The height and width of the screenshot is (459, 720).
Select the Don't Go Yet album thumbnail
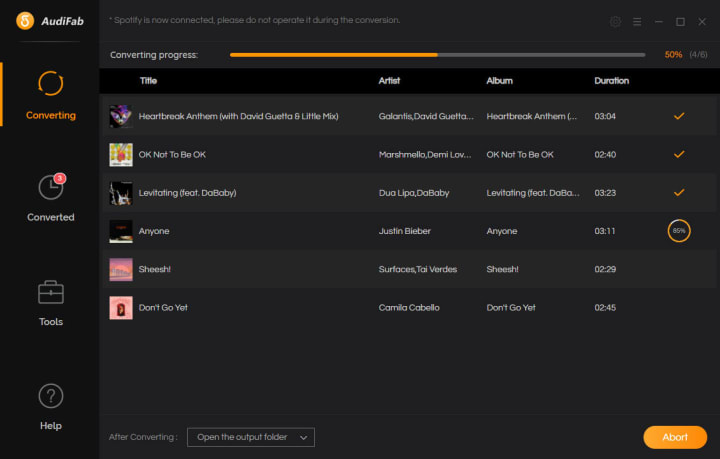[121, 308]
